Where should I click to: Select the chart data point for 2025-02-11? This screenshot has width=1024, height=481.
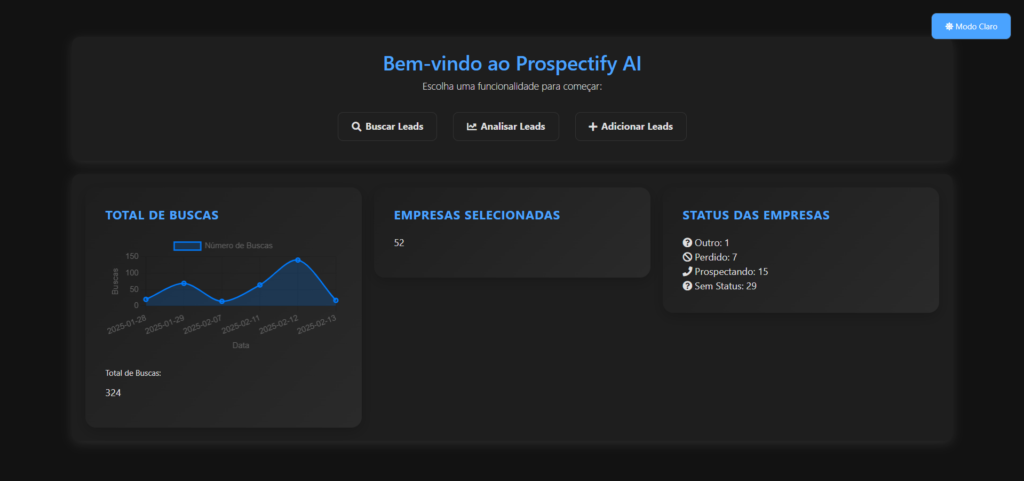(x=260, y=285)
